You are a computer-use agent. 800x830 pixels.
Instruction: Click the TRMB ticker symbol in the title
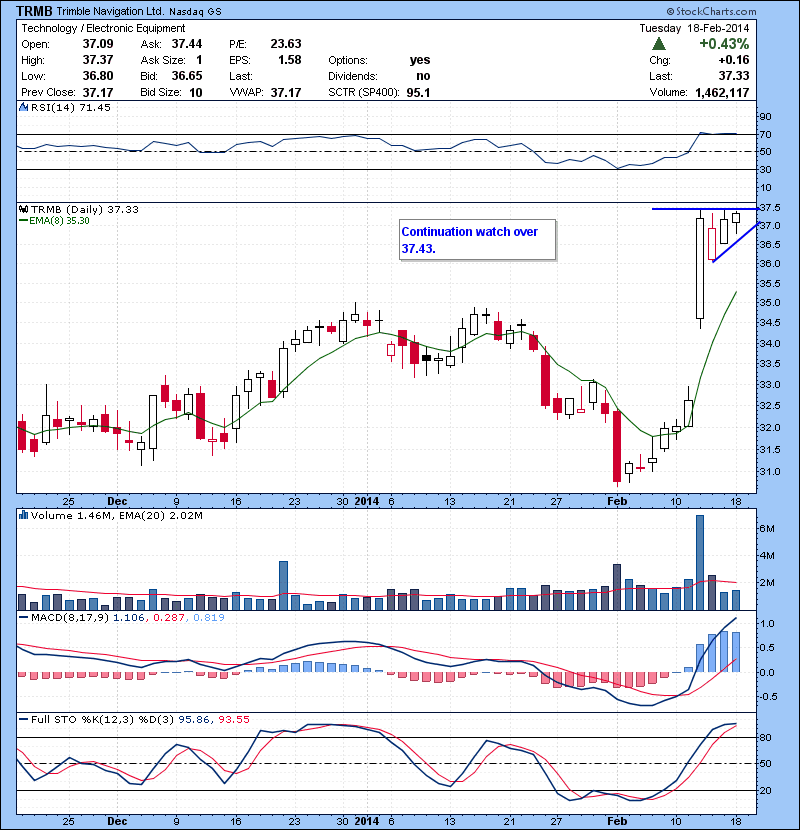34,11
